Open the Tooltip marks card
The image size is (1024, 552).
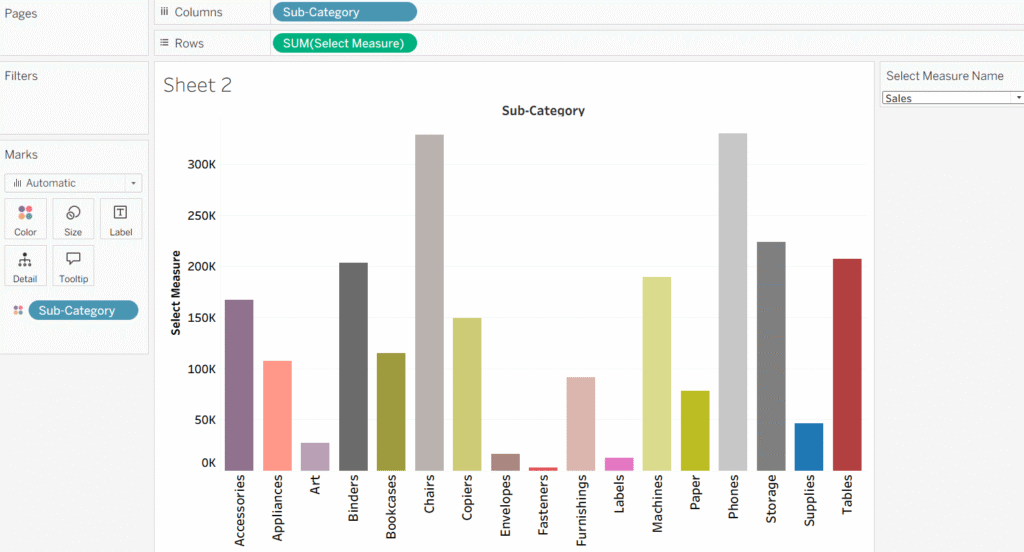pyautogui.click(x=73, y=266)
